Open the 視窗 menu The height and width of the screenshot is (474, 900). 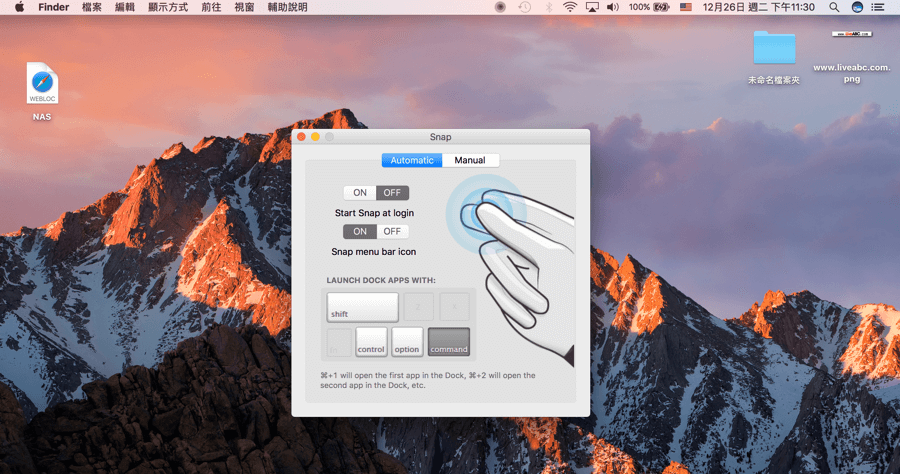245,7
